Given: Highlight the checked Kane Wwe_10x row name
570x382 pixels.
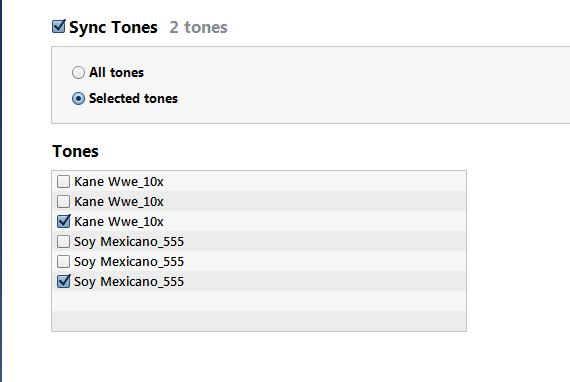Looking at the screenshot, I should [x=119, y=222].
